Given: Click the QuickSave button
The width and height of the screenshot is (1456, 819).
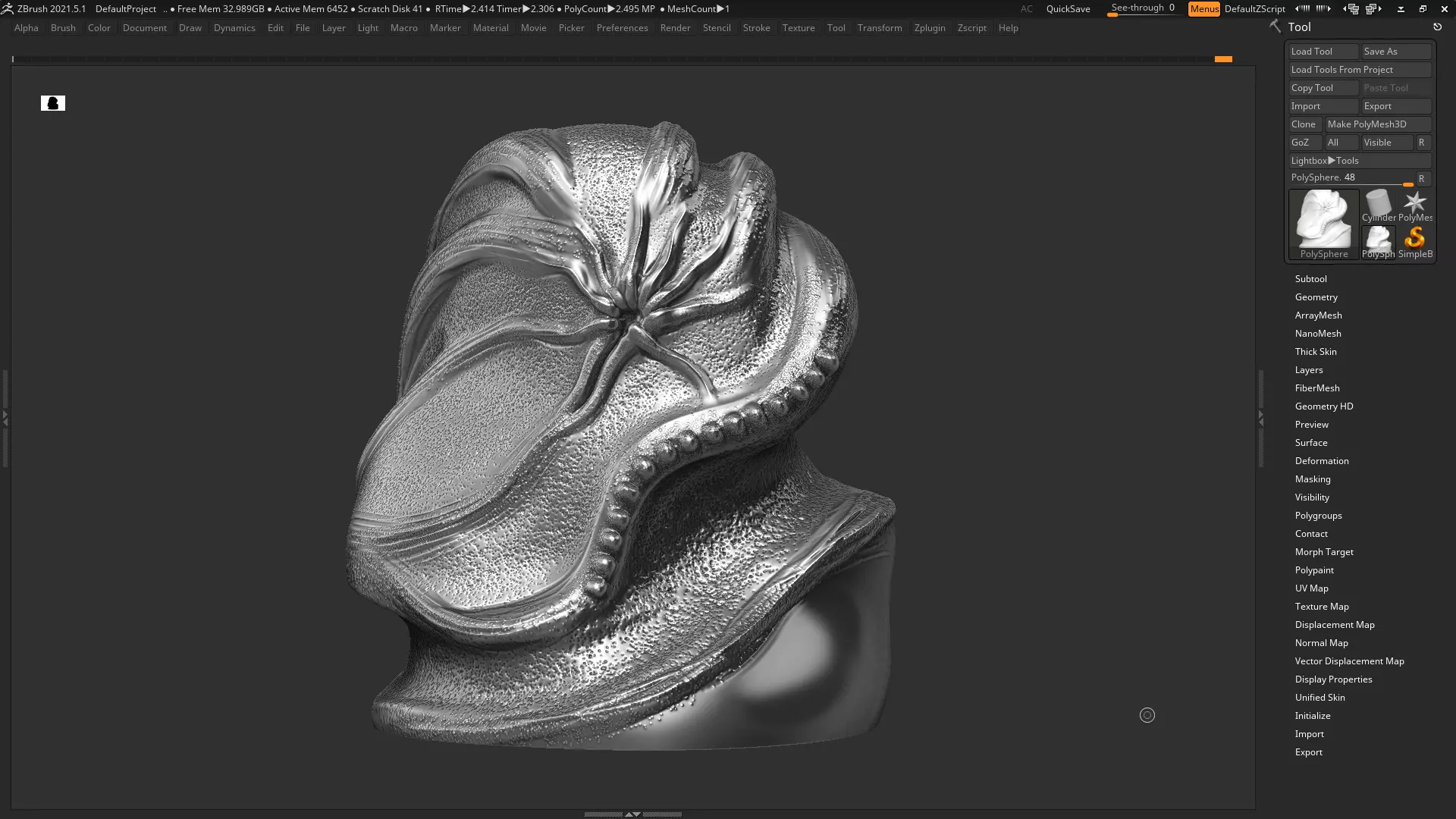Looking at the screenshot, I should click(x=1068, y=9).
